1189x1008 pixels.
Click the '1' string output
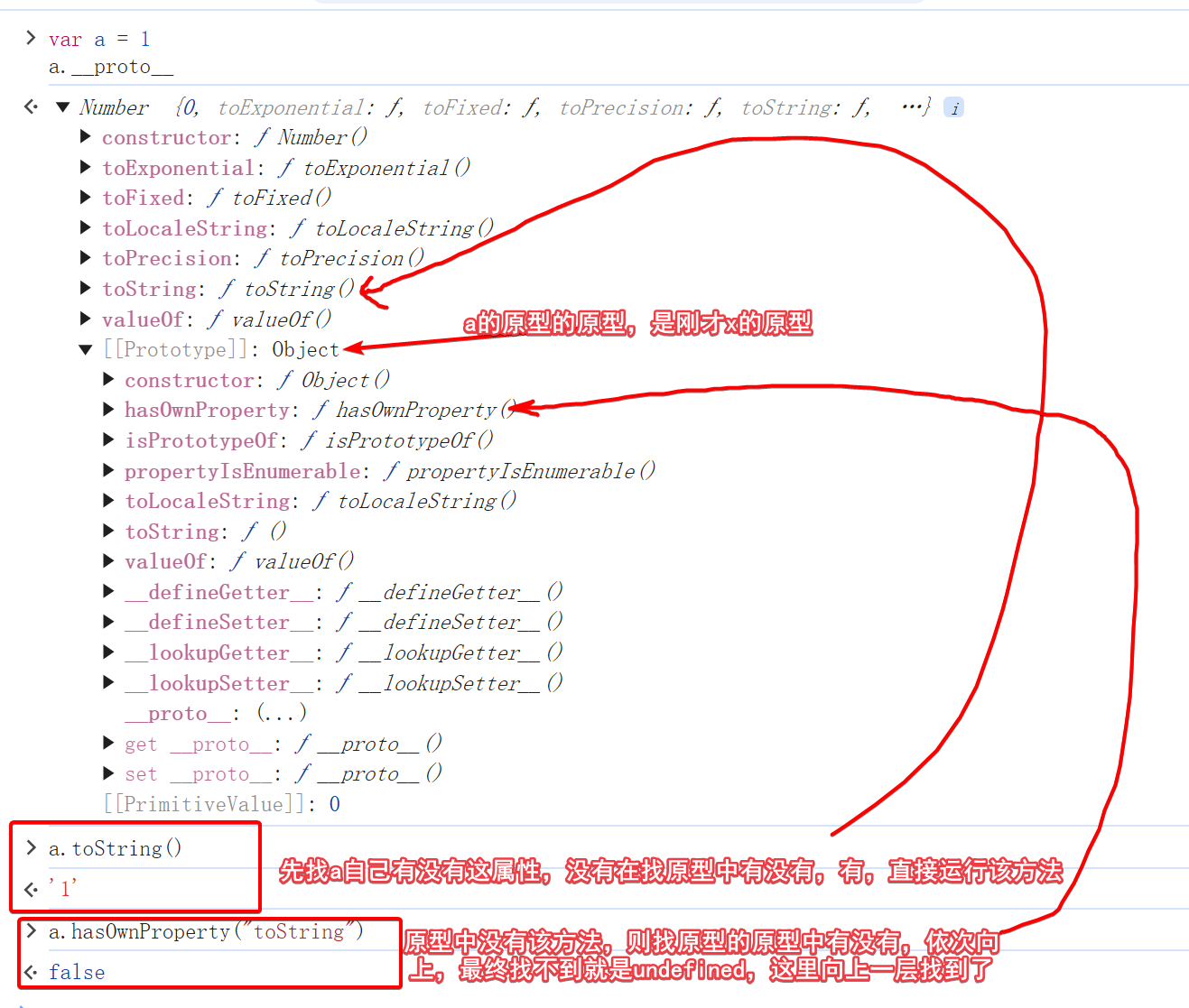pos(63,889)
